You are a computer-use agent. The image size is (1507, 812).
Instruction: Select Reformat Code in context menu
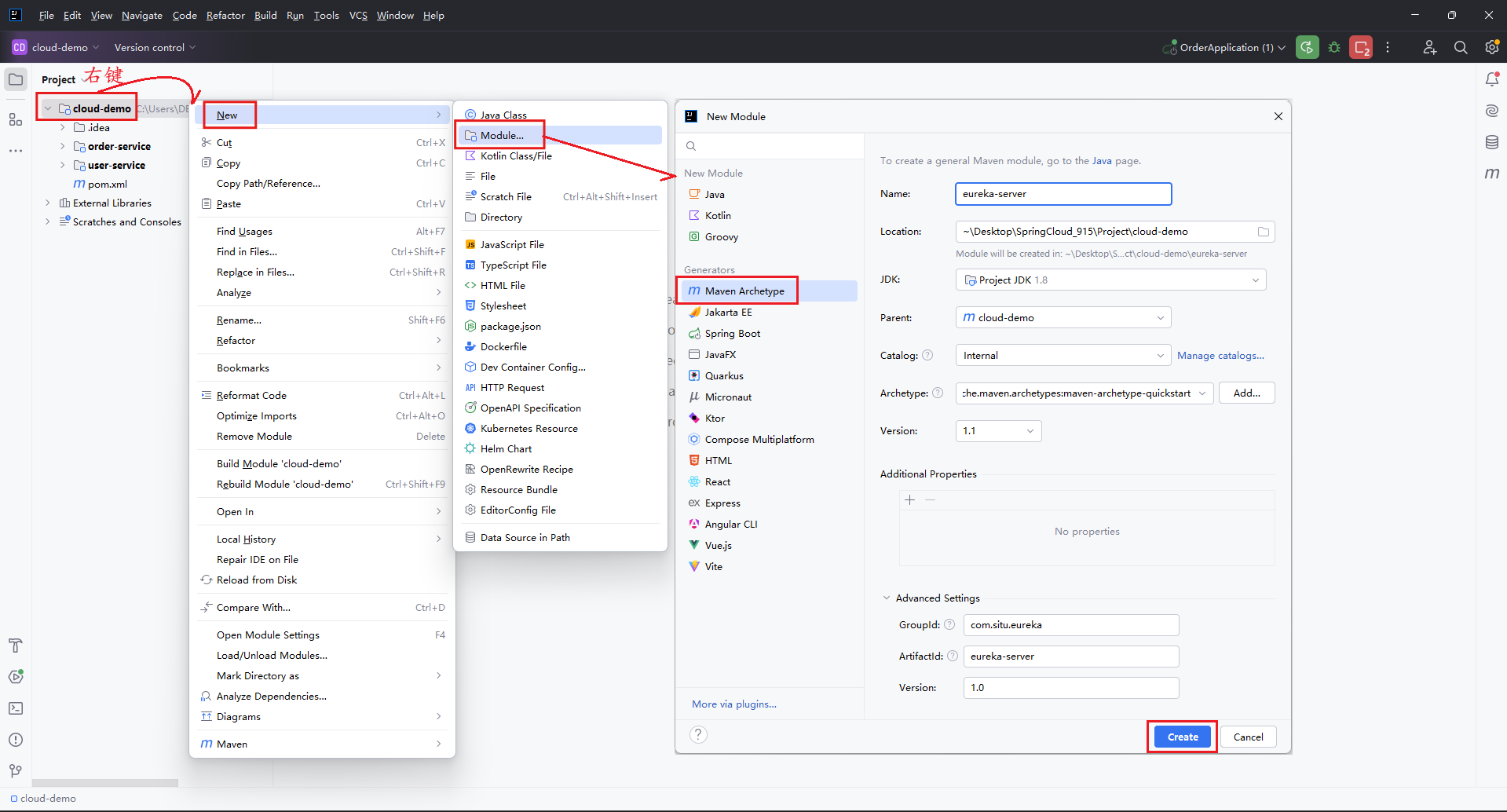[323, 395]
